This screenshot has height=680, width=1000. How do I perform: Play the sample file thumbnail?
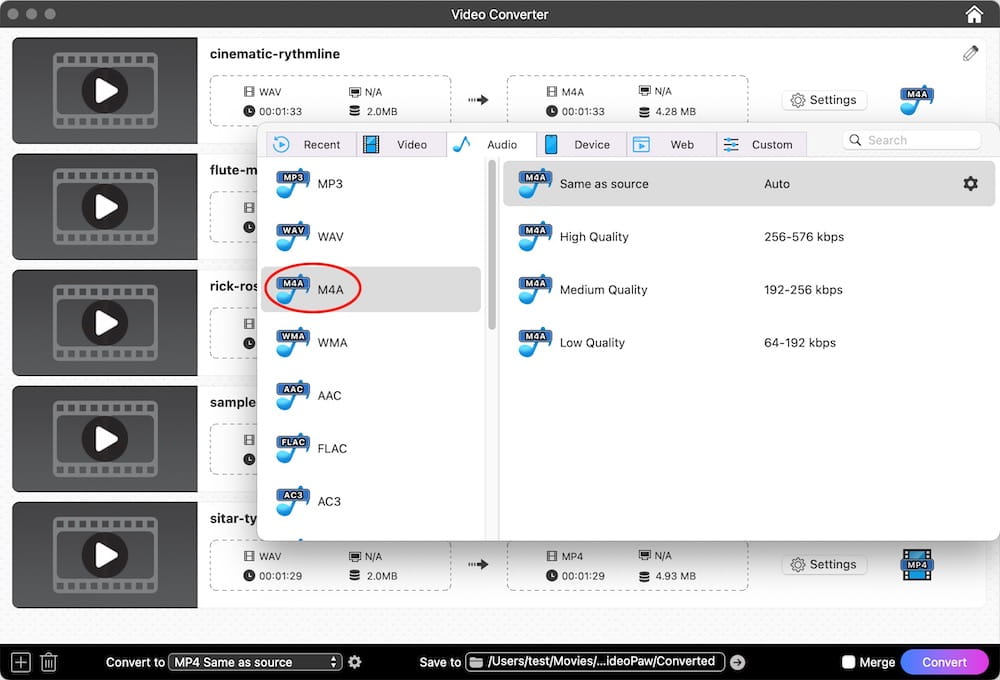[105, 439]
